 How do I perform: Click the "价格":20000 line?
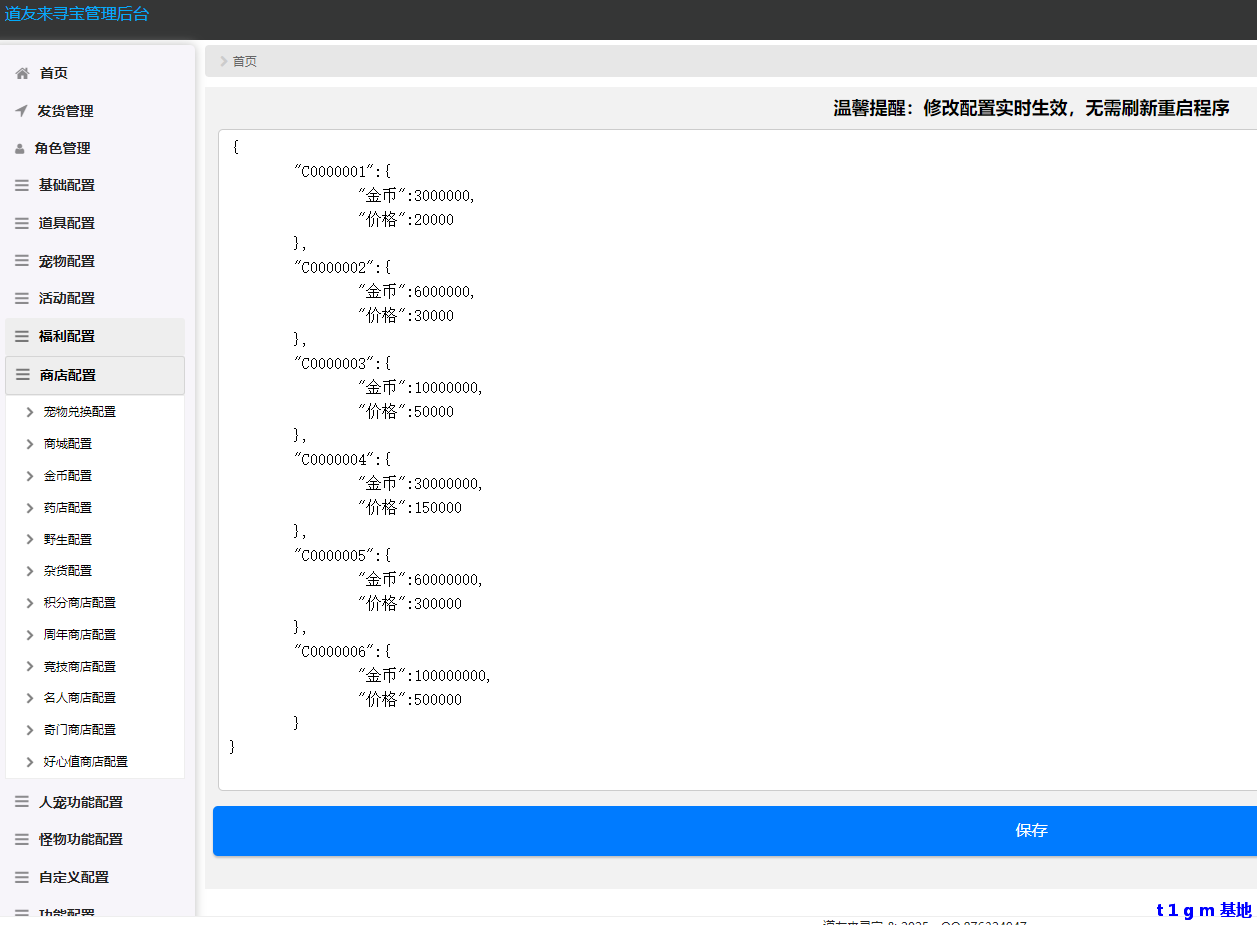tap(406, 219)
